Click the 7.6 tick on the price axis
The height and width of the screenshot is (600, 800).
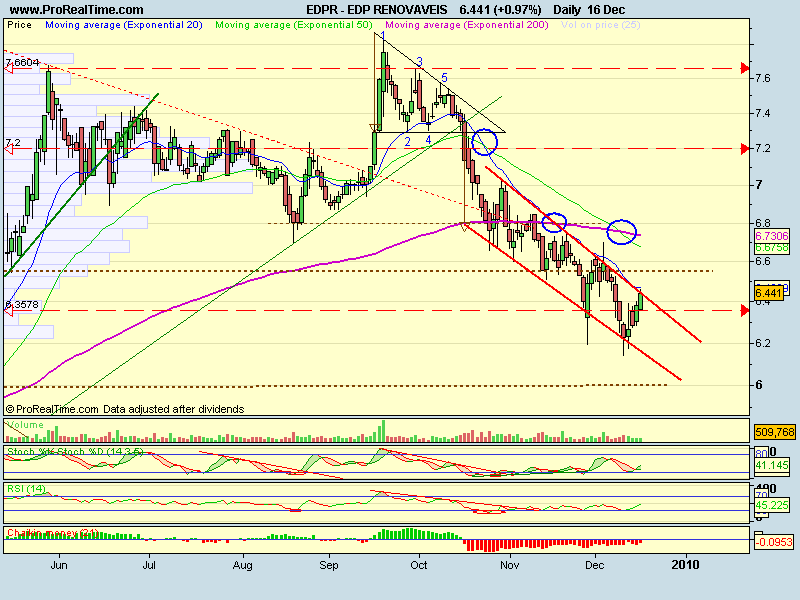click(762, 78)
